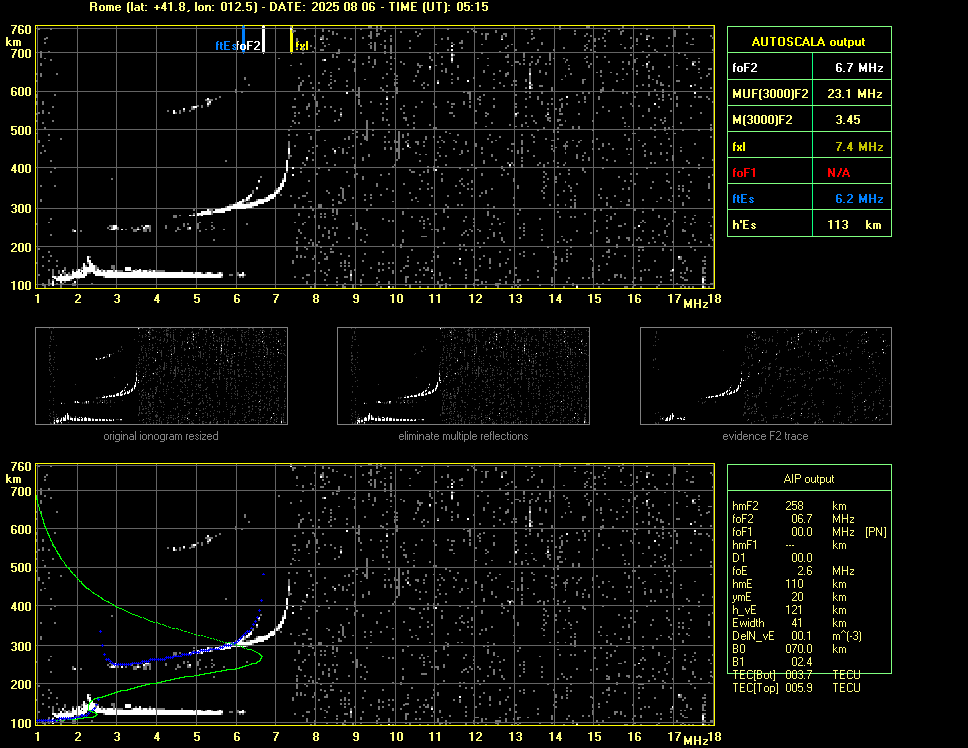The height and width of the screenshot is (748, 968).
Task: Select the red N/A value
Action: [x=838, y=173]
